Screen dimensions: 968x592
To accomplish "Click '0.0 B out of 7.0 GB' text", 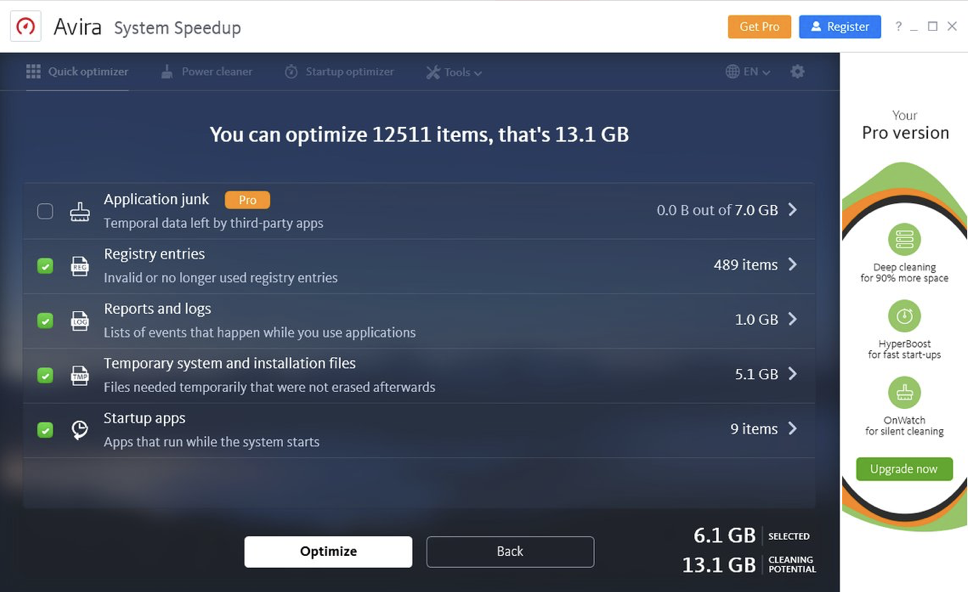I will [717, 210].
